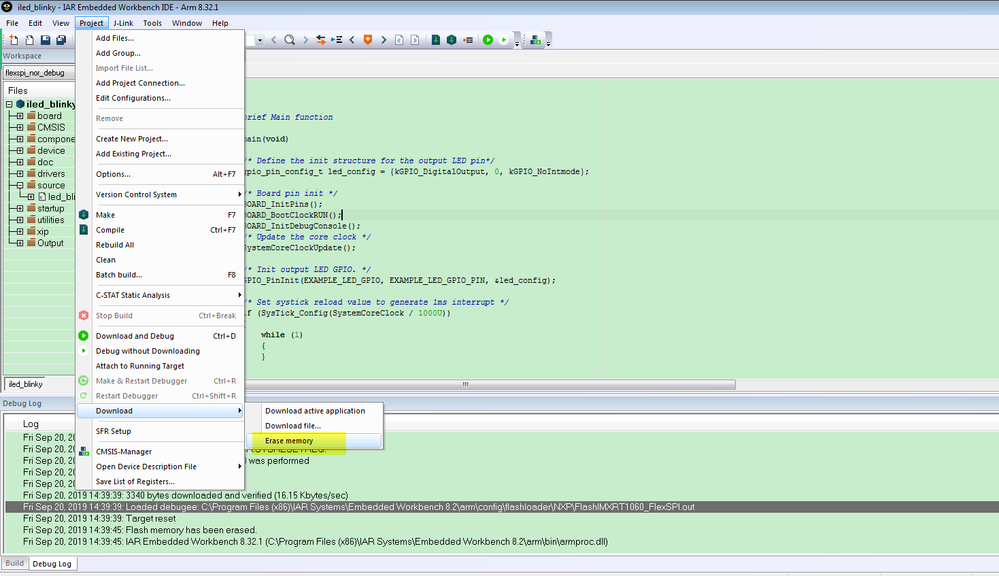Click the Toggle Breakpoint toolbar icon
The height and width of the screenshot is (576, 999).
(468, 40)
